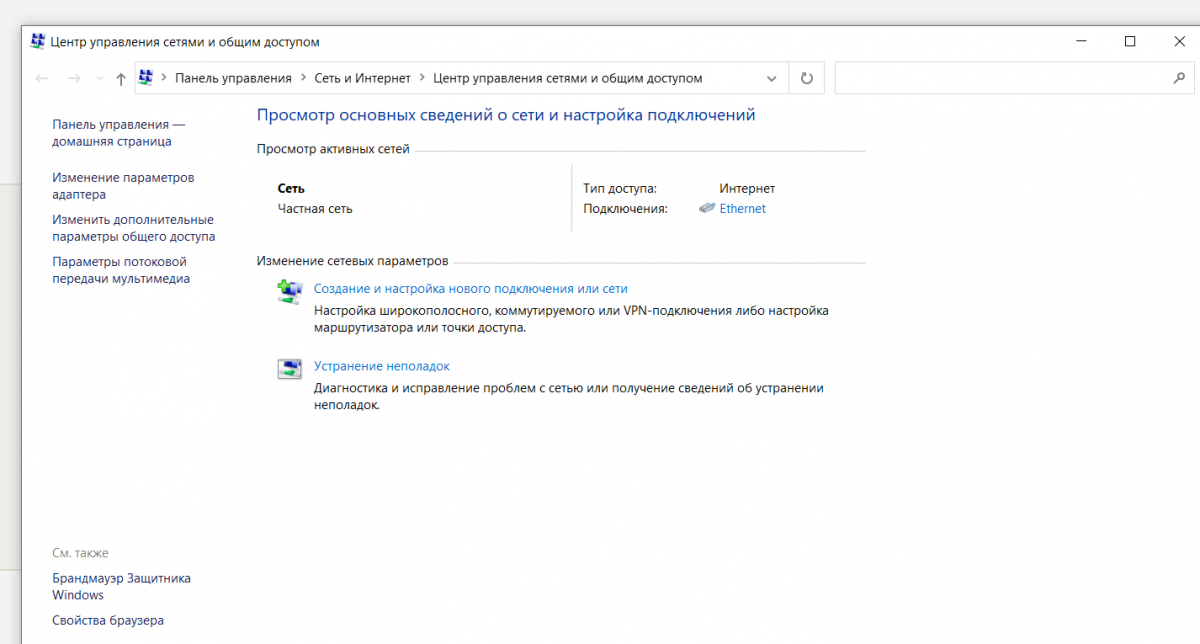Refresh the Control Panel window
This screenshot has height=644, width=1200.
point(807,78)
